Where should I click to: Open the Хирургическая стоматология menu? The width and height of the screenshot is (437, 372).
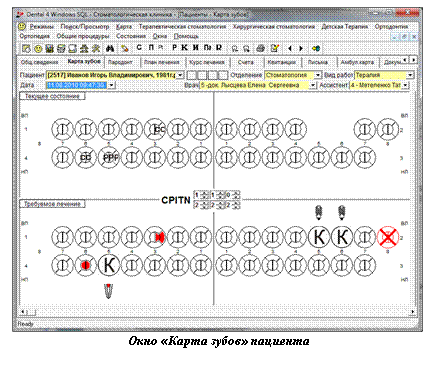coord(274,26)
